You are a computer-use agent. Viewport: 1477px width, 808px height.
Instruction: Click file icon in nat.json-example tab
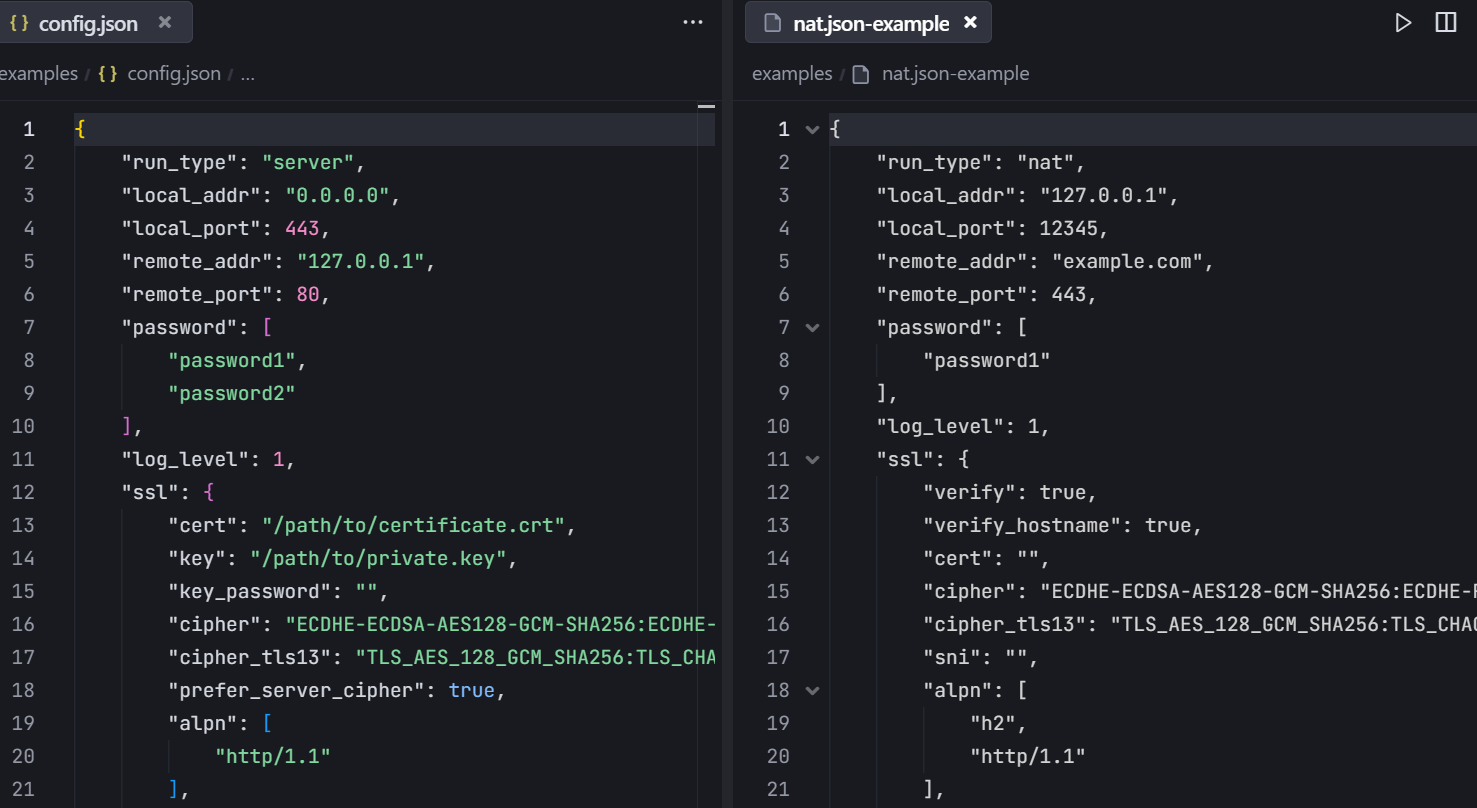click(x=771, y=23)
